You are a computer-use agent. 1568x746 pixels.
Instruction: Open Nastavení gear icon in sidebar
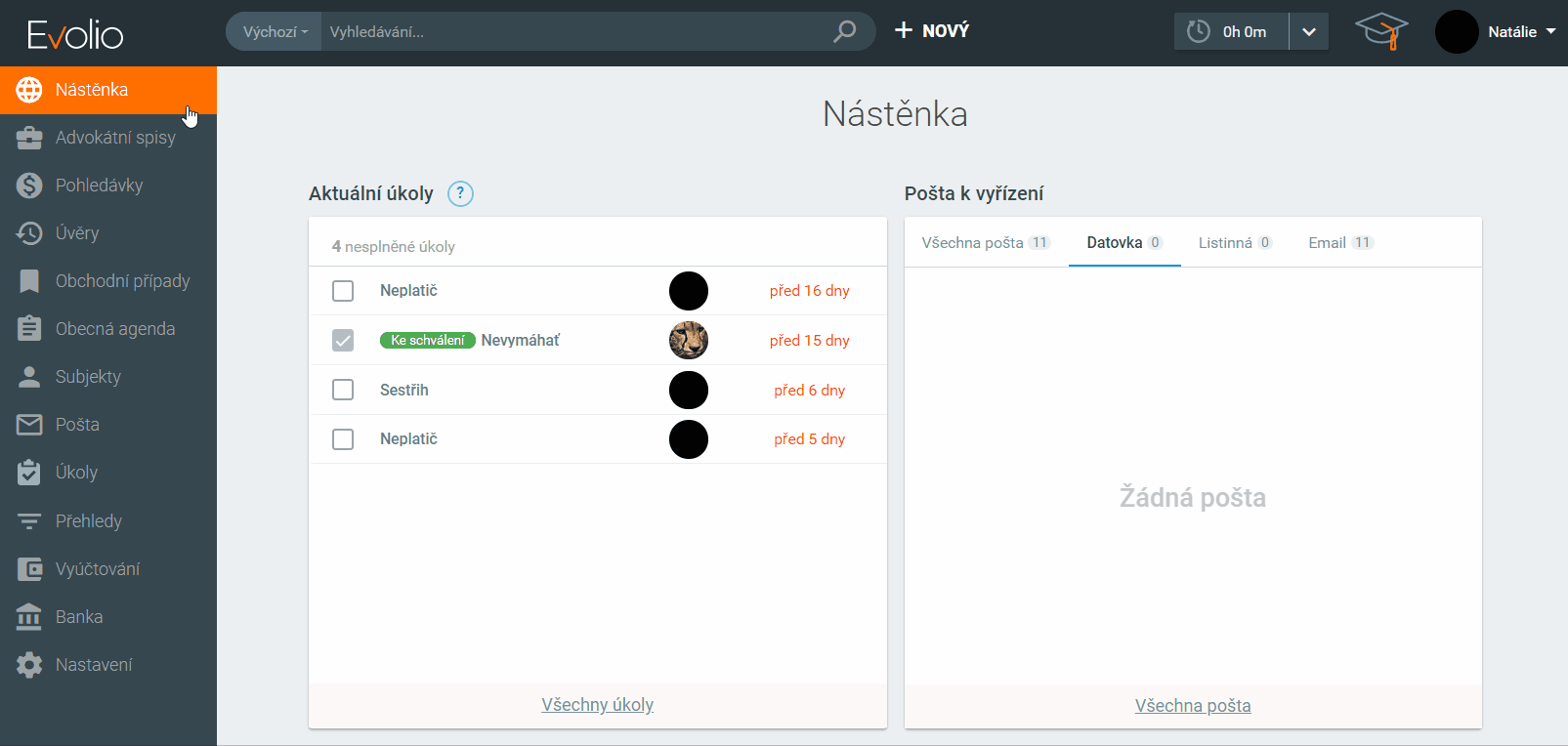[x=29, y=665]
